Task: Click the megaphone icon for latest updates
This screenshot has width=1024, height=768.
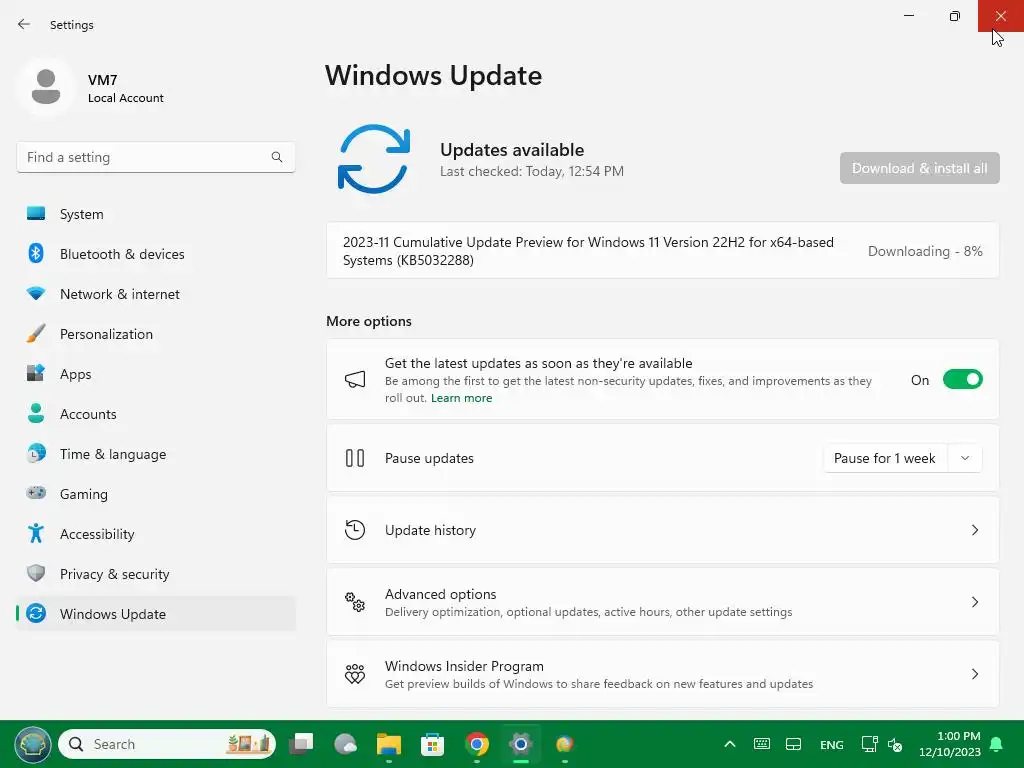Action: click(x=355, y=379)
